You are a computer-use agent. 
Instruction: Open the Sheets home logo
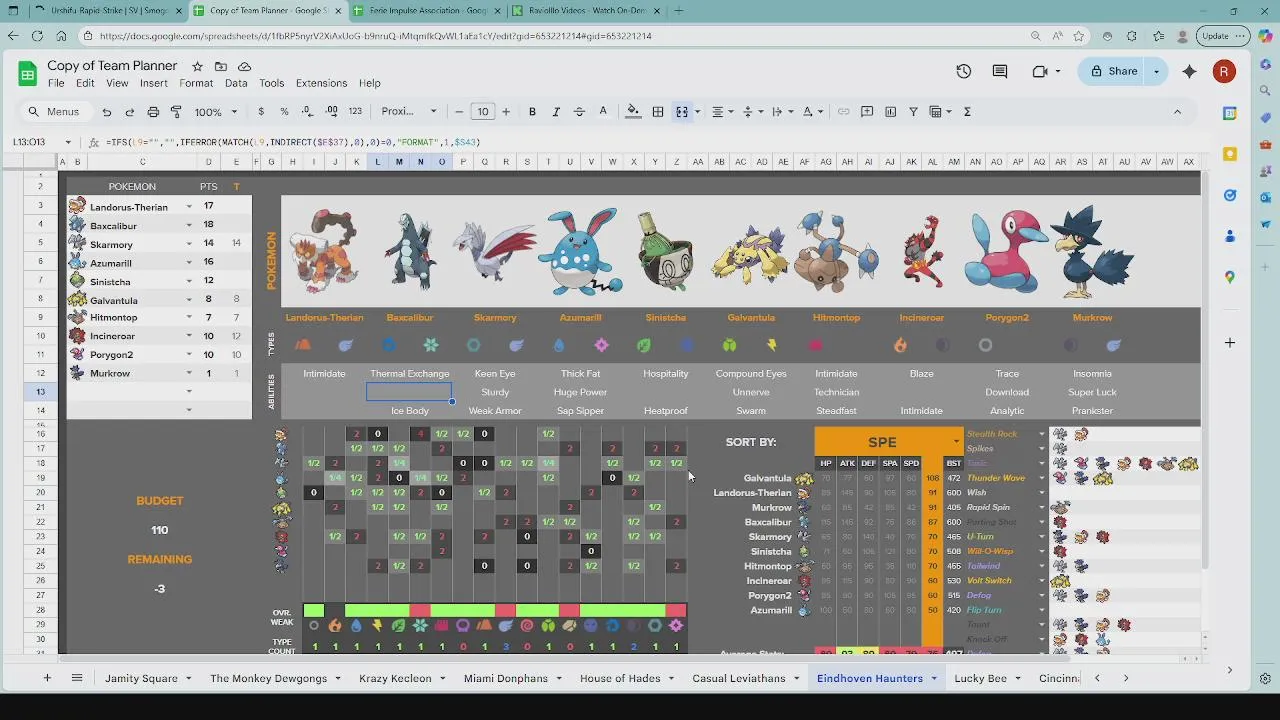[27, 73]
